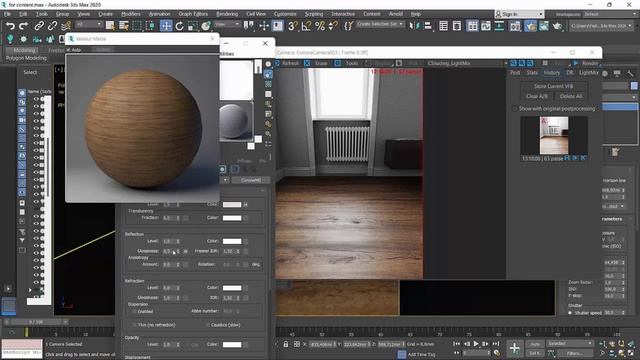Screen dimensions: 640x360
Task: Click the Reflection Color swatch
Action: click(232, 241)
